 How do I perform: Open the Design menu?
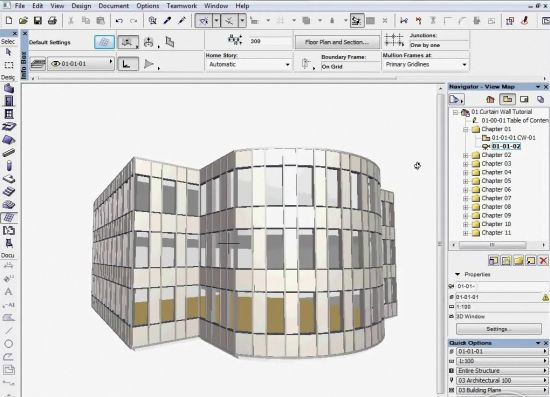coord(81,6)
